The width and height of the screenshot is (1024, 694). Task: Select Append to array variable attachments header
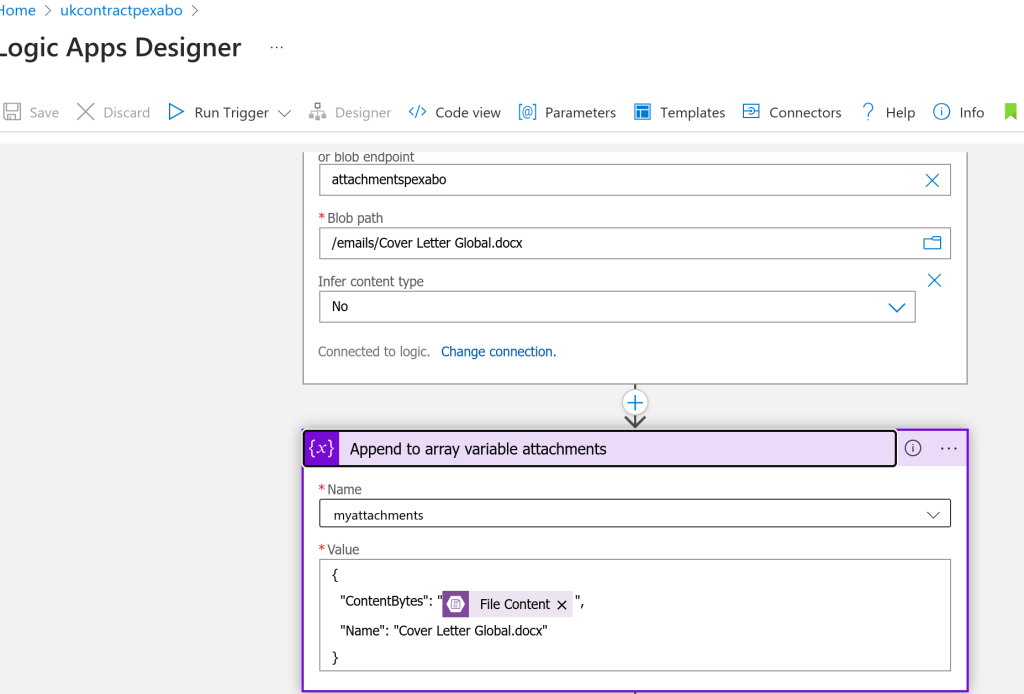tap(600, 449)
